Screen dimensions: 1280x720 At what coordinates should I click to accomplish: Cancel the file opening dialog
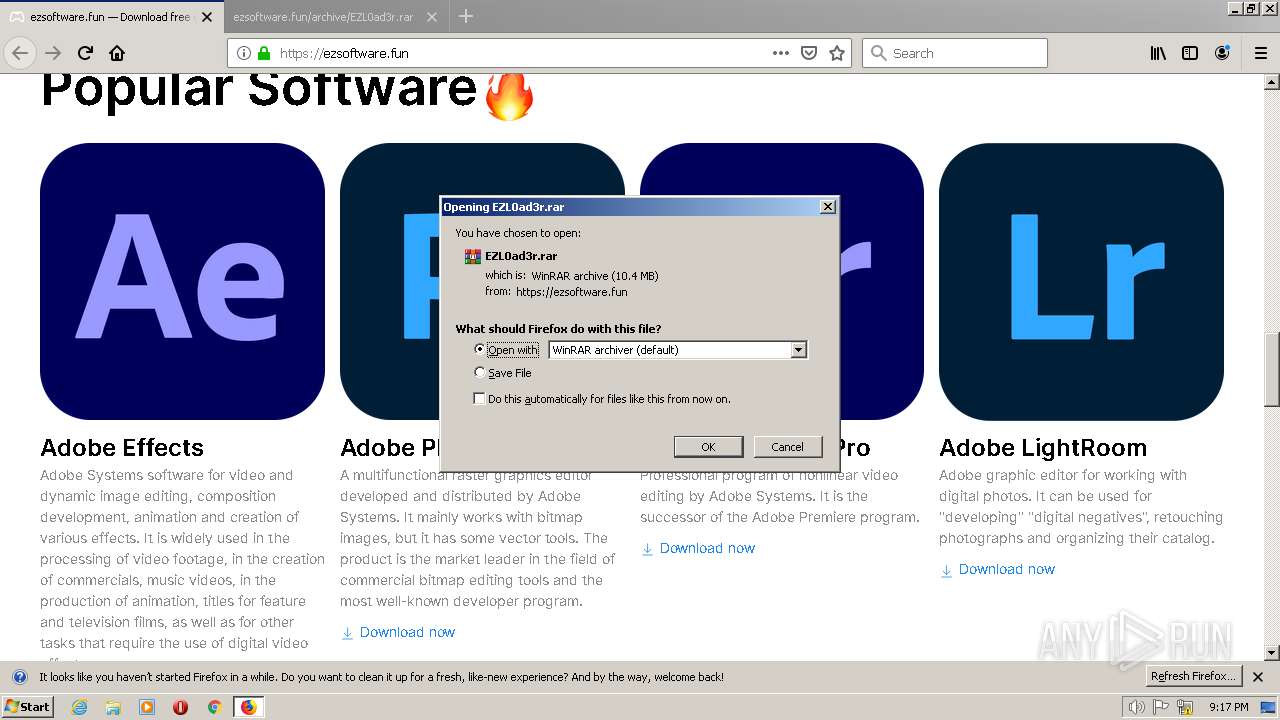pos(787,447)
